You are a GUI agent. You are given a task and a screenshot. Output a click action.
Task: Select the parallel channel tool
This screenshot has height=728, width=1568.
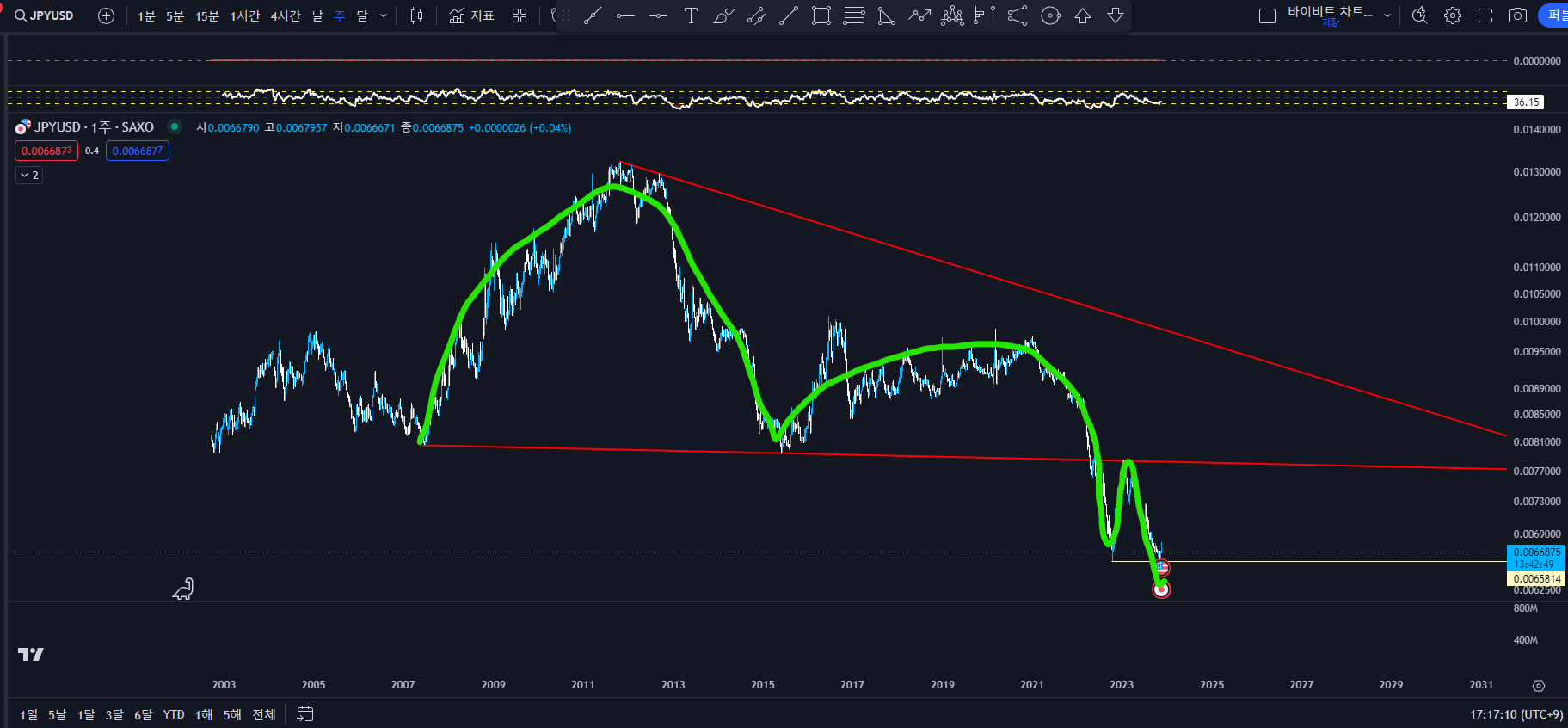[756, 15]
